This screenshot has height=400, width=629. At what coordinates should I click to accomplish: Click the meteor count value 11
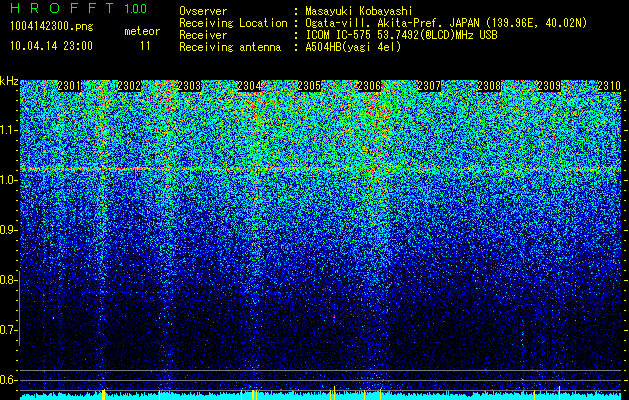tap(145, 46)
